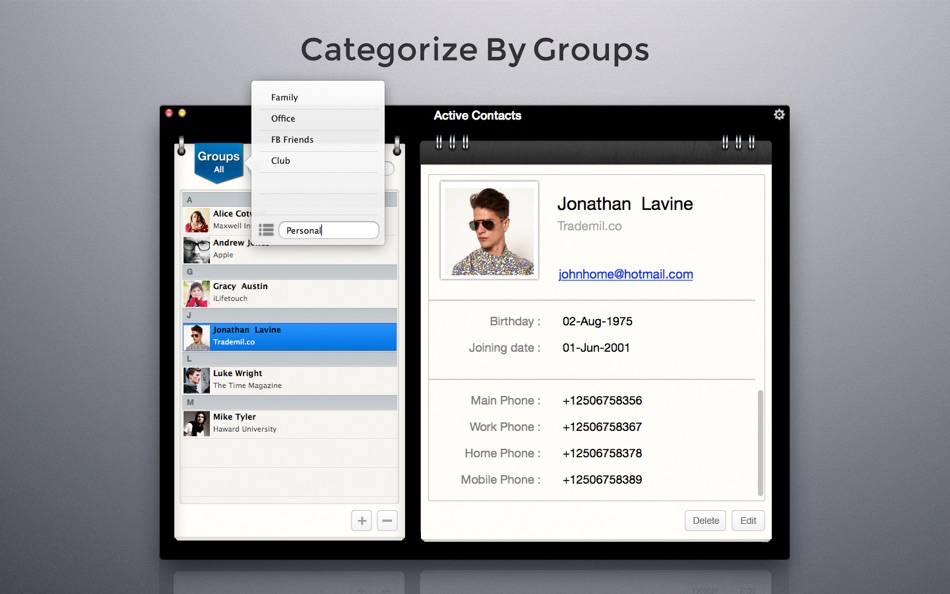Click The Time Magazine company text
The width and height of the screenshot is (950, 594).
(x=247, y=385)
